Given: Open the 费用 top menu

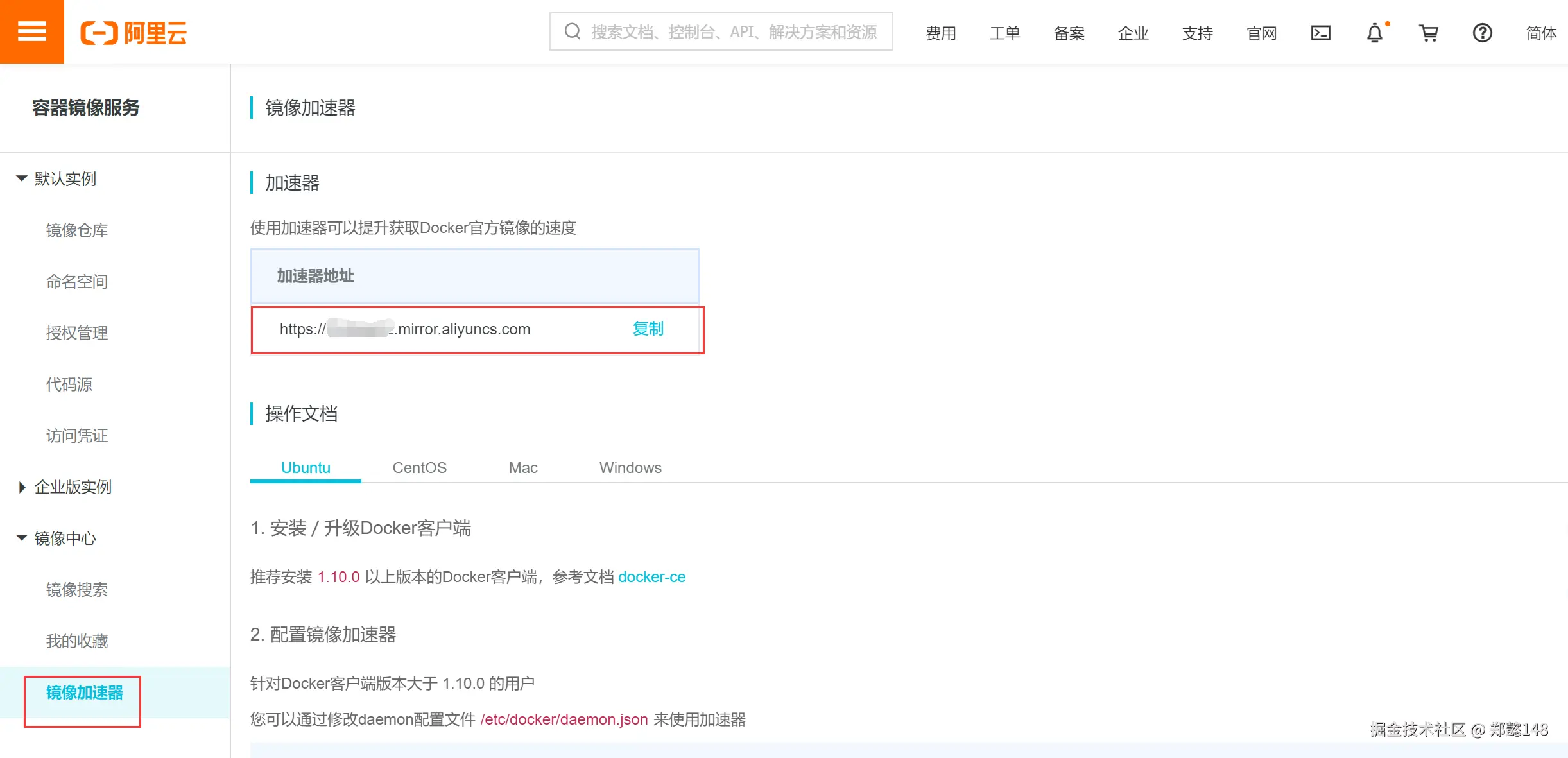Looking at the screenshot, I should coord(941,33).
